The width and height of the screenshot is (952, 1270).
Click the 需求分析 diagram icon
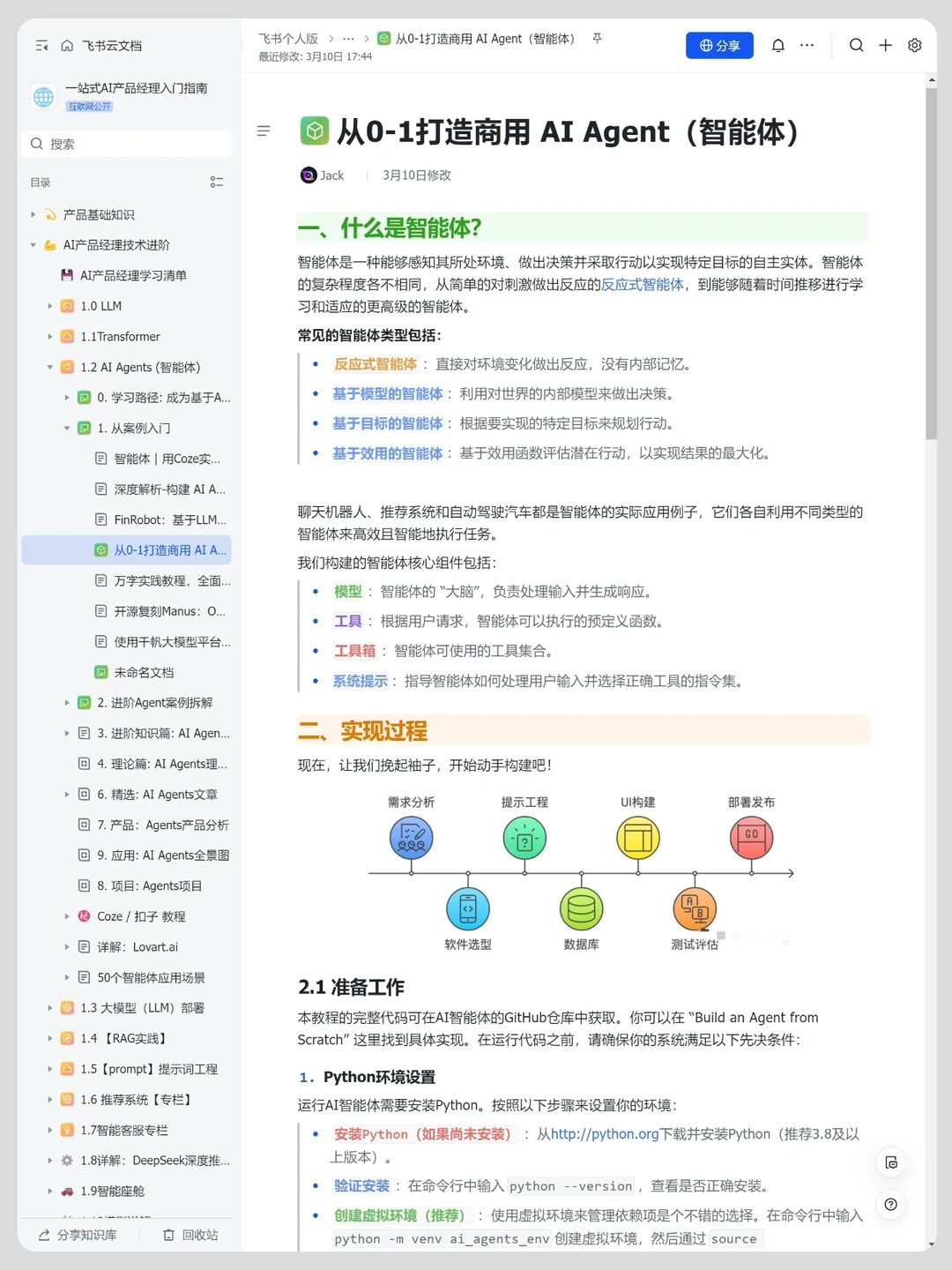411,838
